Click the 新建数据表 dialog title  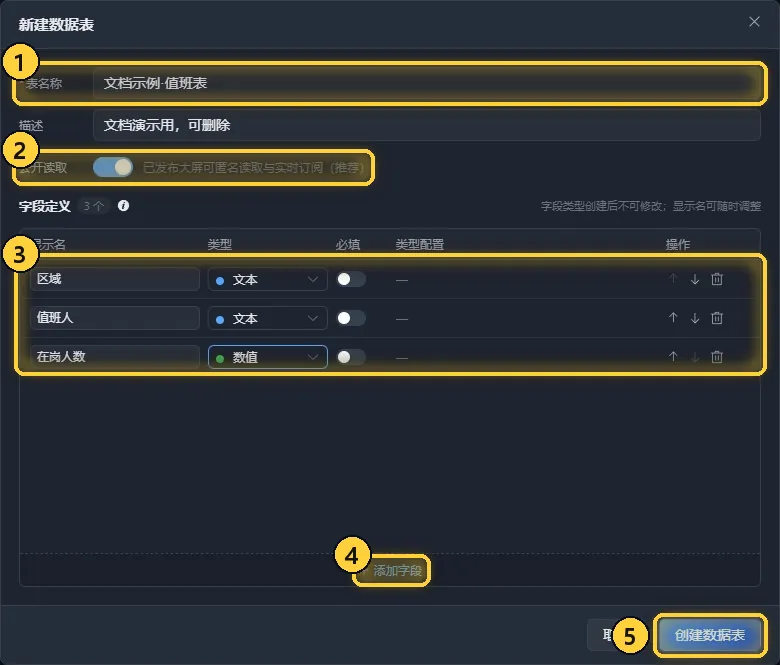tap(56, 24)
